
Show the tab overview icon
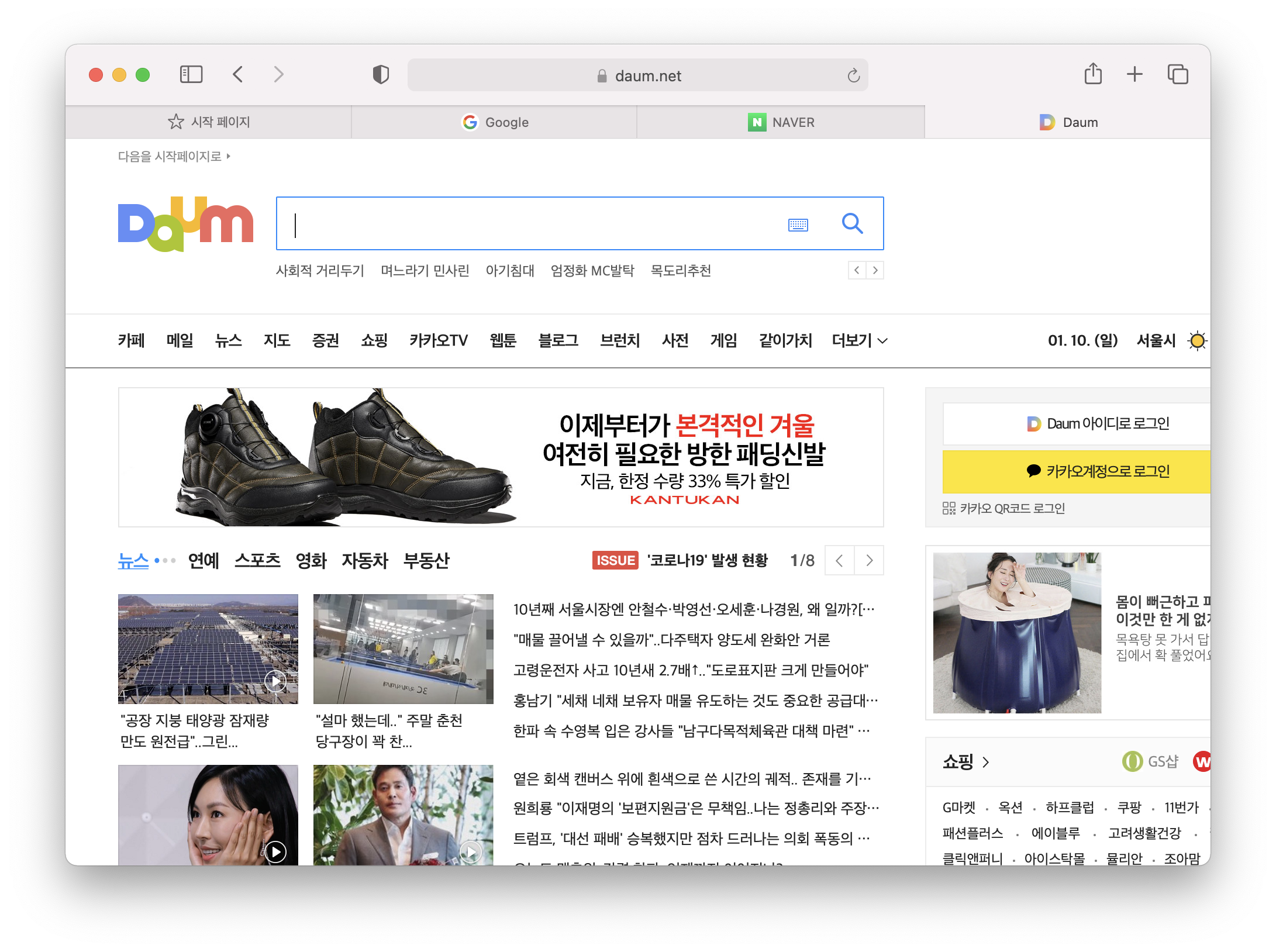(1177, 74)
